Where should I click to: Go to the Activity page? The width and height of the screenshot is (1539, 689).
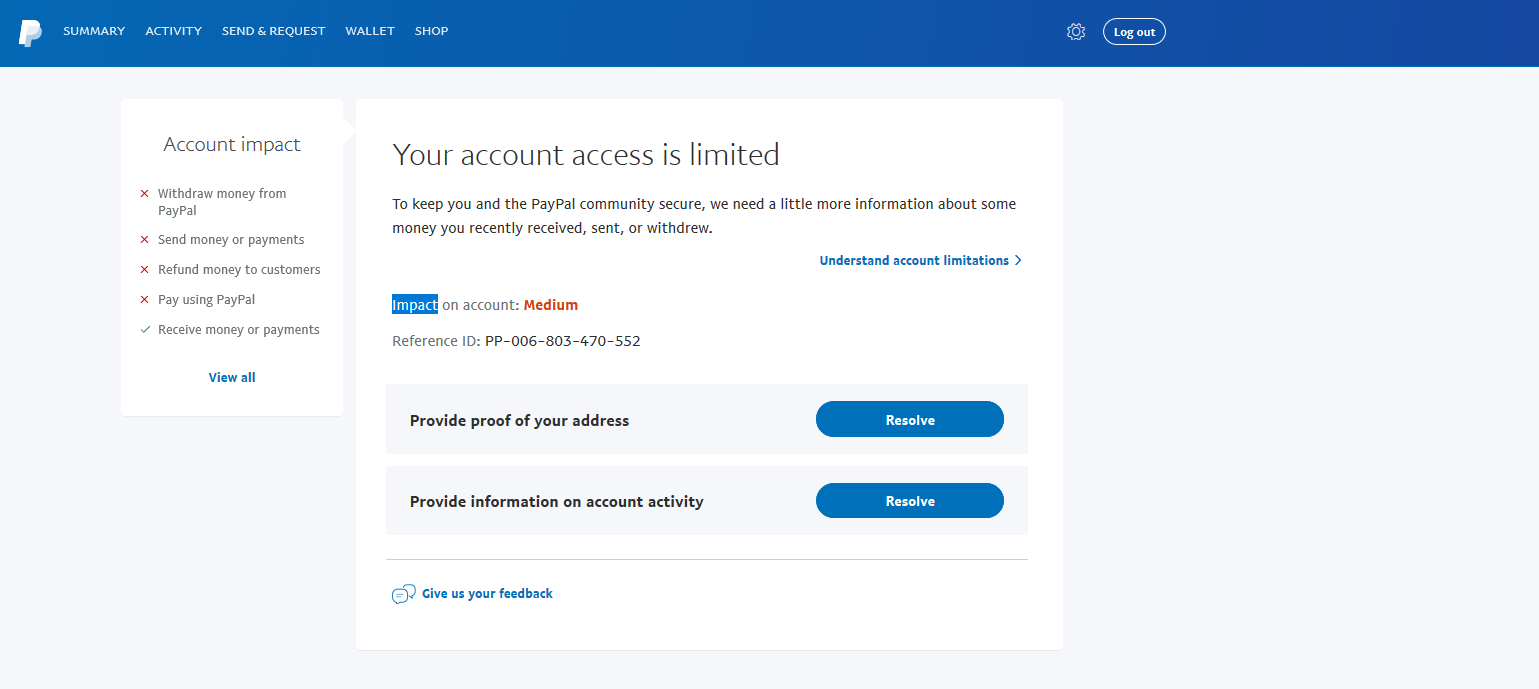[173, 31]
